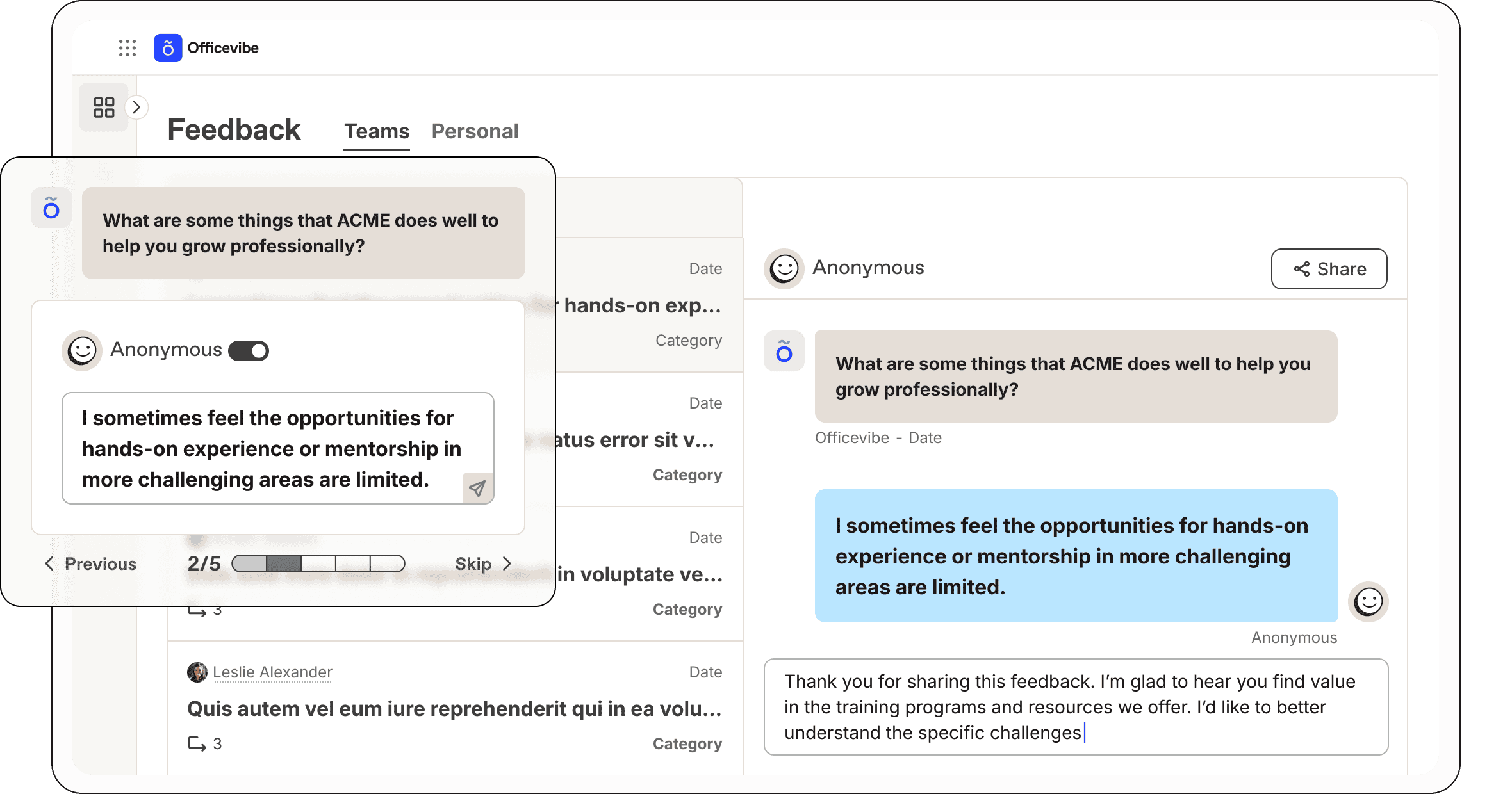Click the Anonymous smiley avatar in conversation header

click(784, 268)
